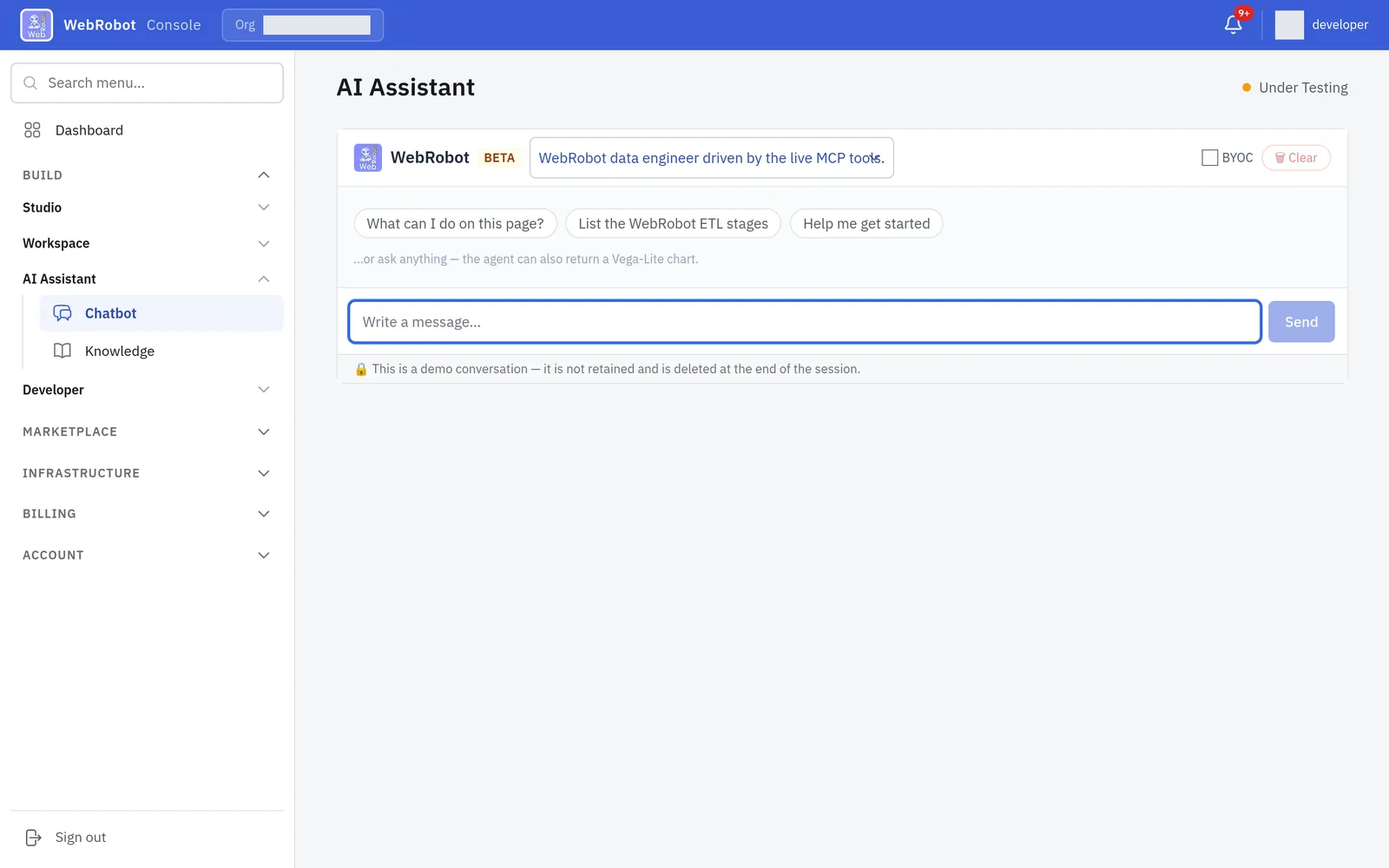
Task: Choose 'Help me get started' suggestion
Action: click(x=866, y=224)
